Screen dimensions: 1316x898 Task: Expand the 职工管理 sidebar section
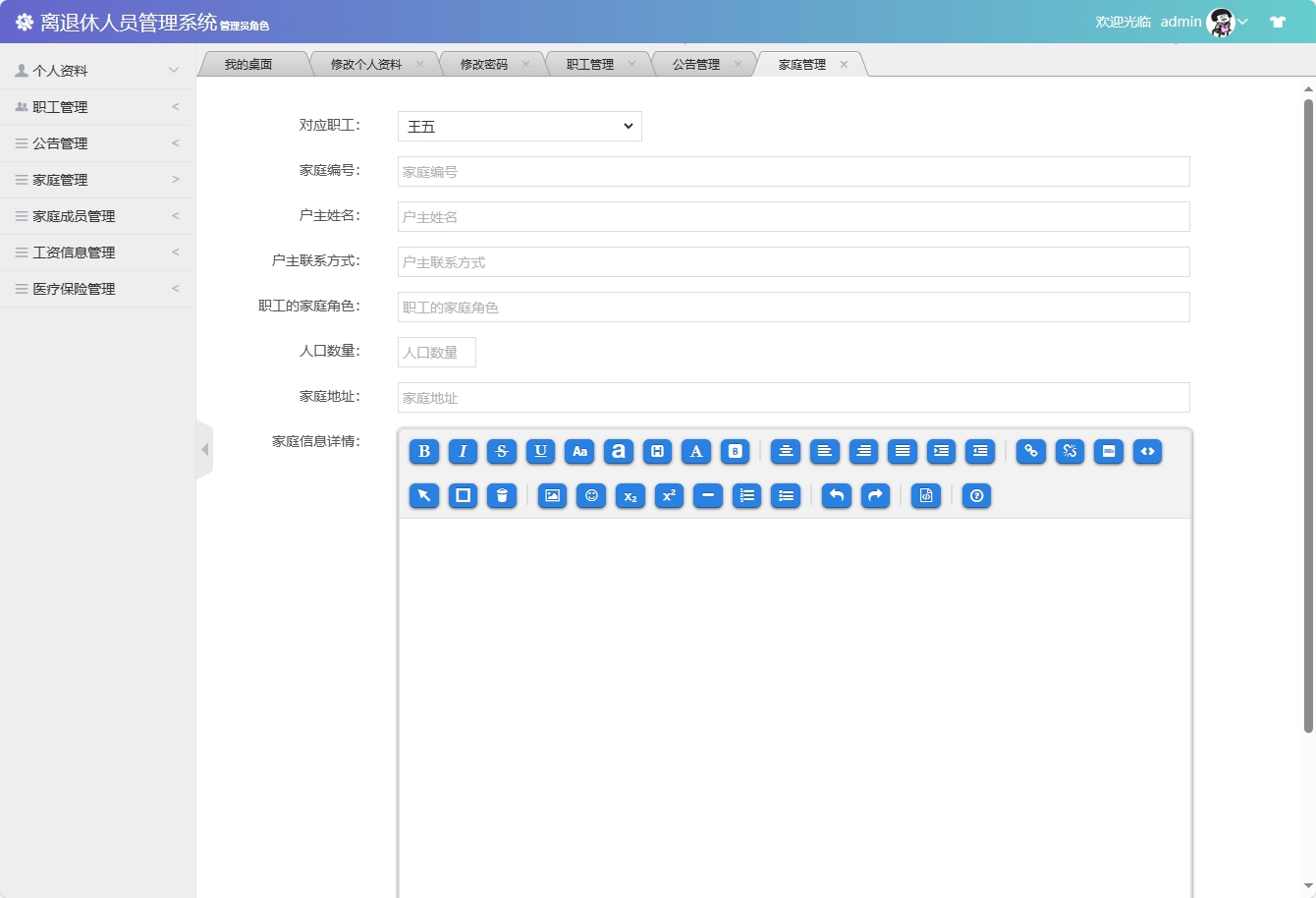98,106
